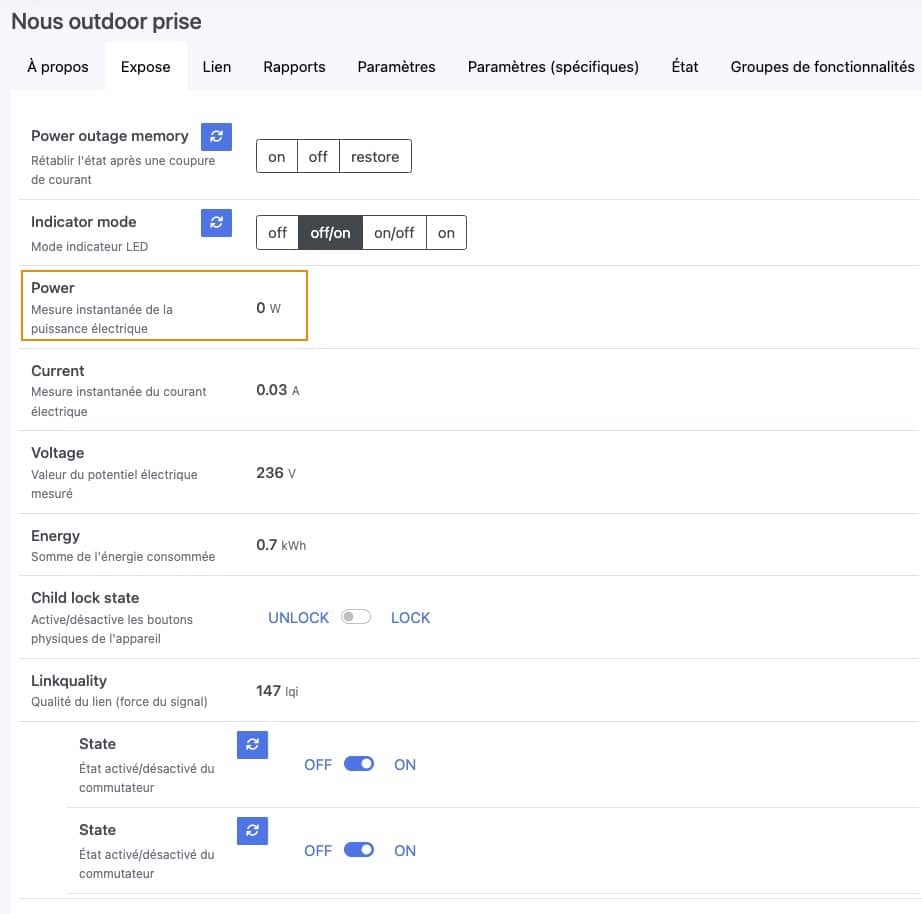
Task: Open the Paramètres (spécifiques) tab
Action: coord(553,66)
